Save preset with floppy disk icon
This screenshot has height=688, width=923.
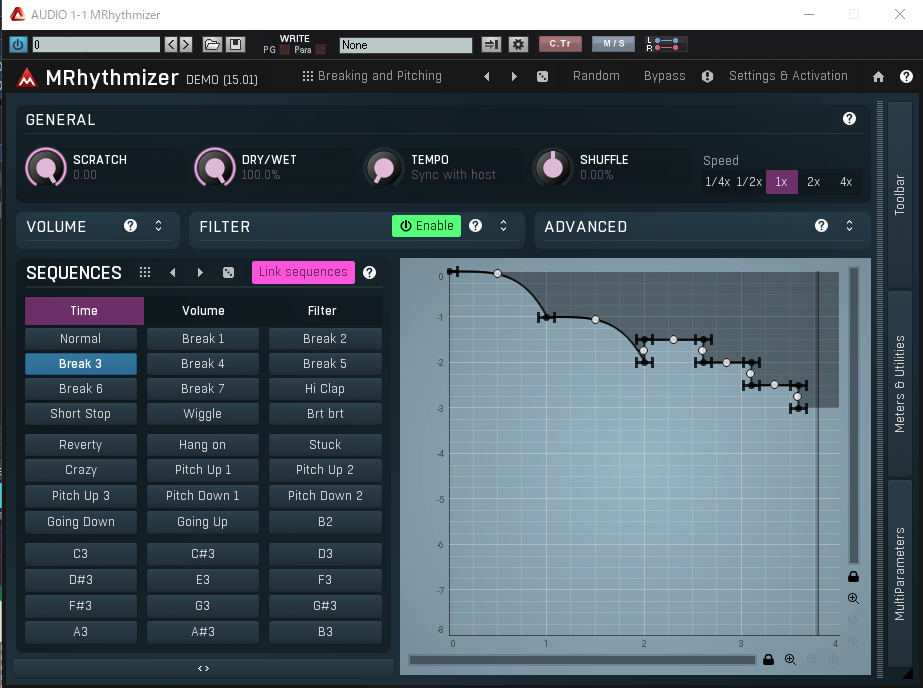235,44
